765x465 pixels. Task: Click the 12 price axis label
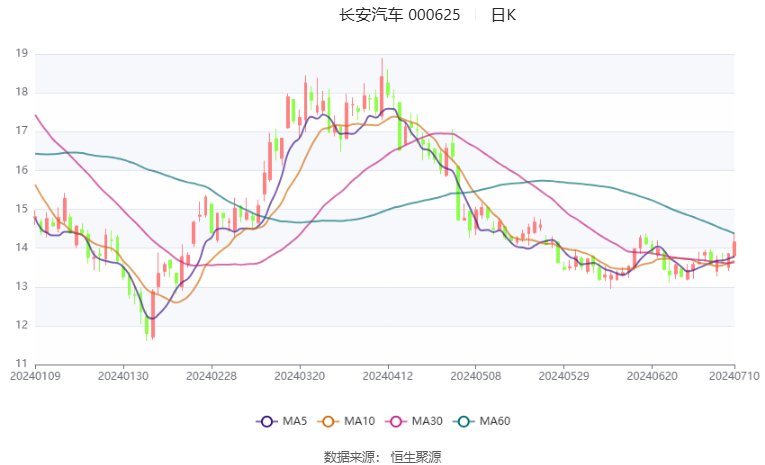coord(21,325)
